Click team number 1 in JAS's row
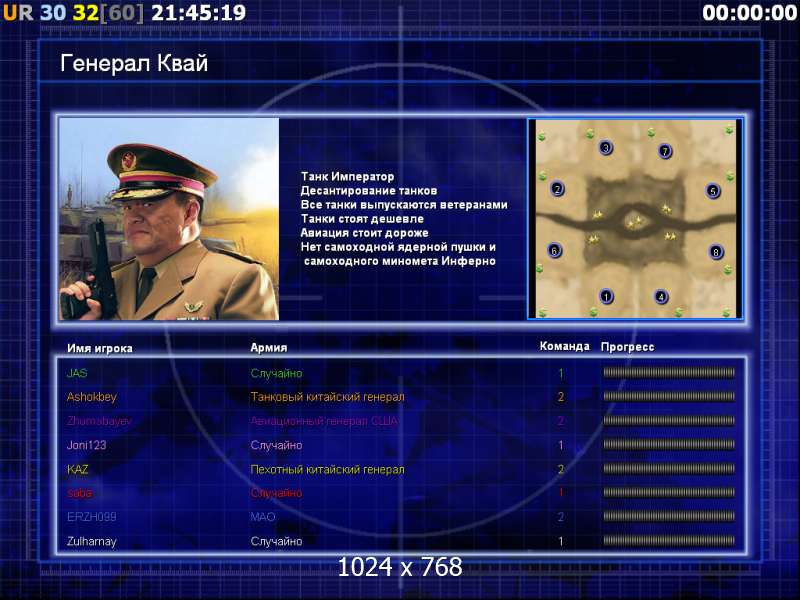800x600 pixels. pos(561,373)
